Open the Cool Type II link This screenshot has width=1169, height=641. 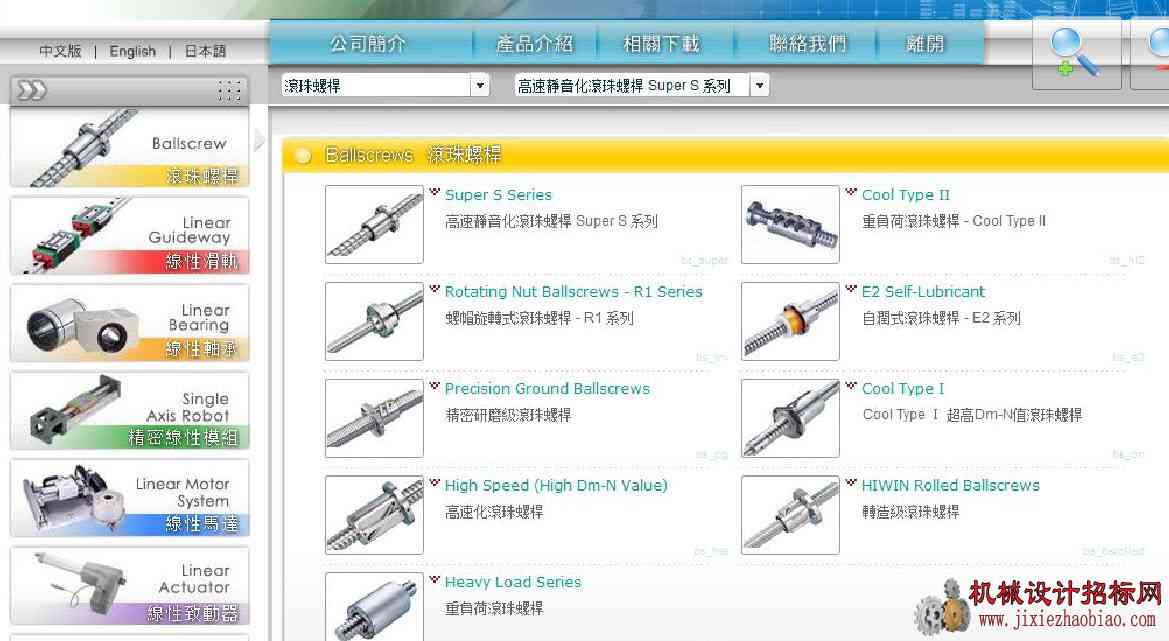906,195
